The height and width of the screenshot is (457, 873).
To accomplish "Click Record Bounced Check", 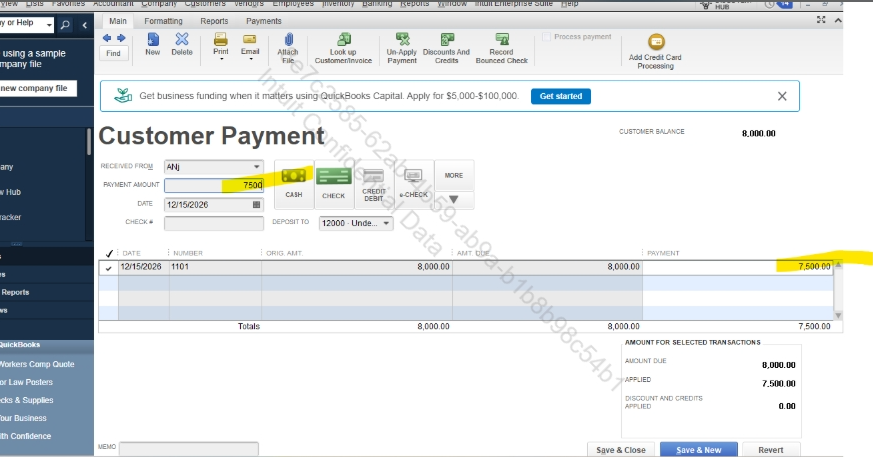I will [x=502, y=48].
